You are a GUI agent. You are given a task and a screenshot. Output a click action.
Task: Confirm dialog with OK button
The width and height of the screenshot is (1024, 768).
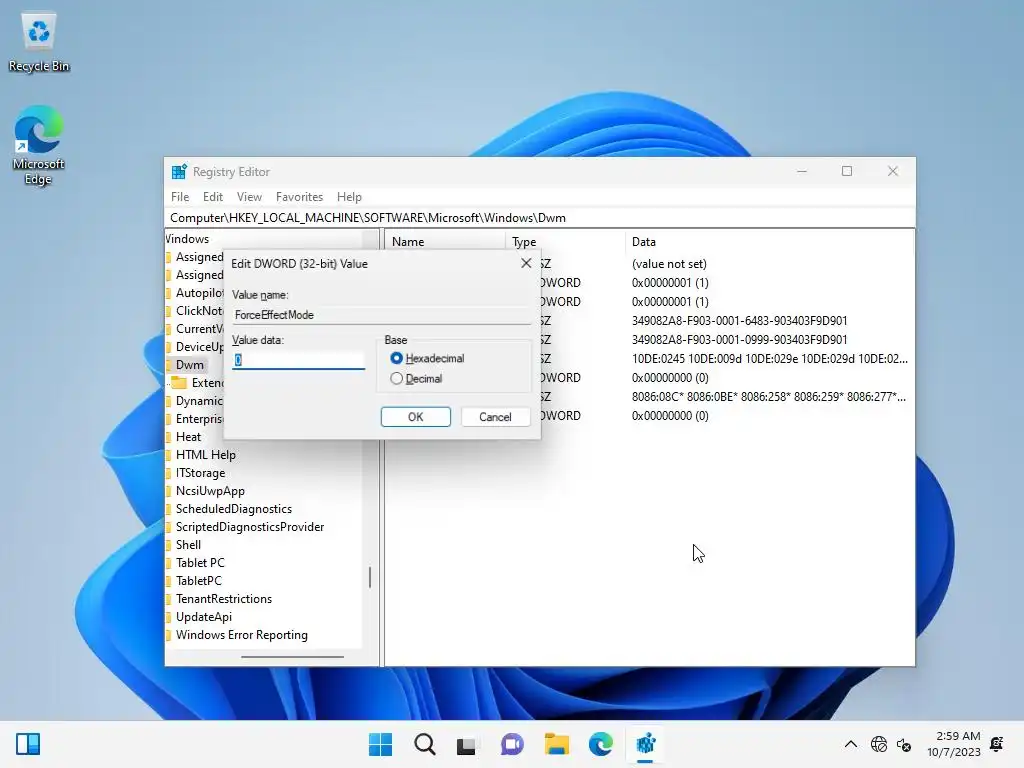point(415,417)
